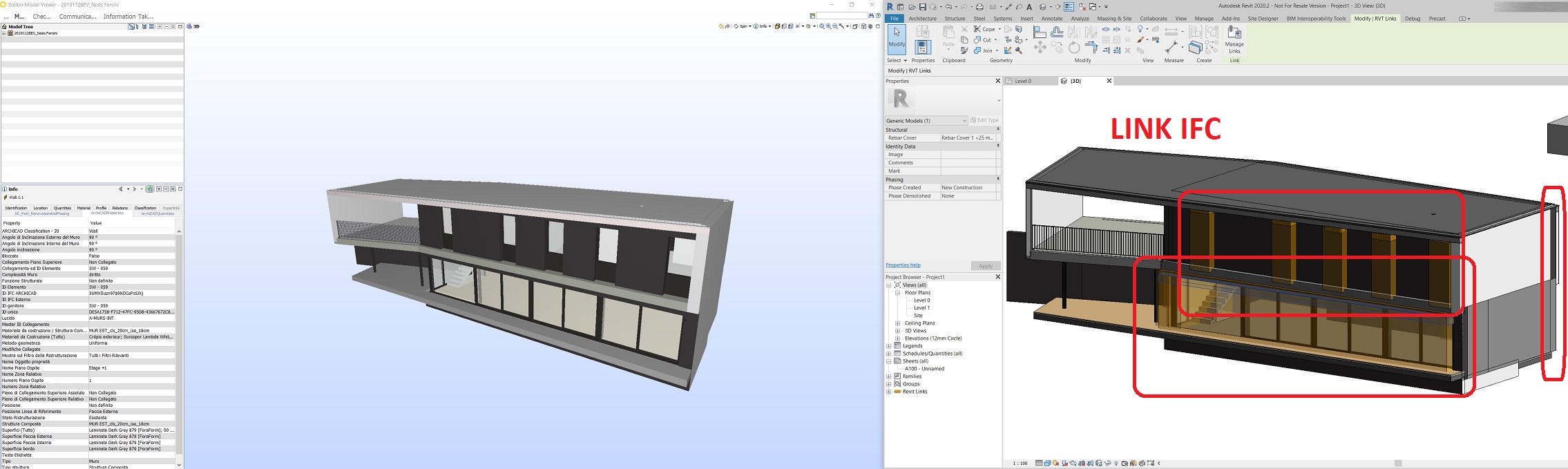Click the Comments value field in Properties
This screenshot has height=469, width=1568.
pyautogui.click(x=968, y=163)
